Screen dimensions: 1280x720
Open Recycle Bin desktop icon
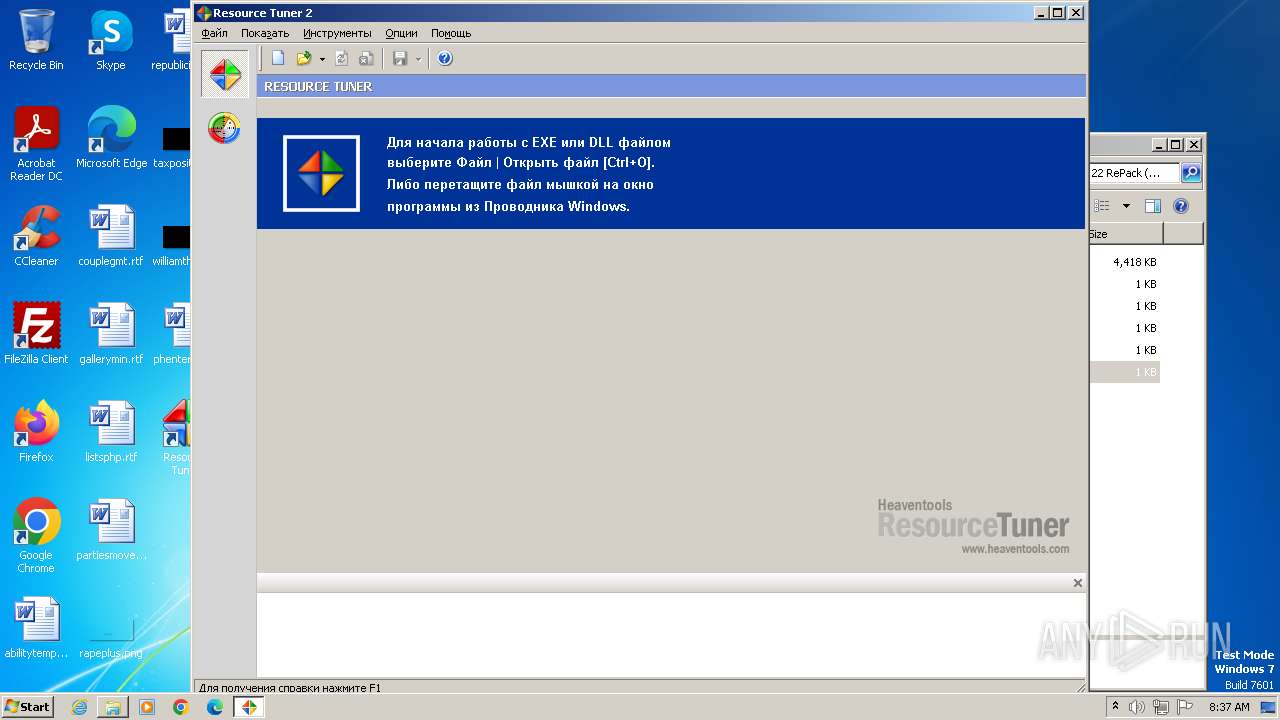[36, 40]
